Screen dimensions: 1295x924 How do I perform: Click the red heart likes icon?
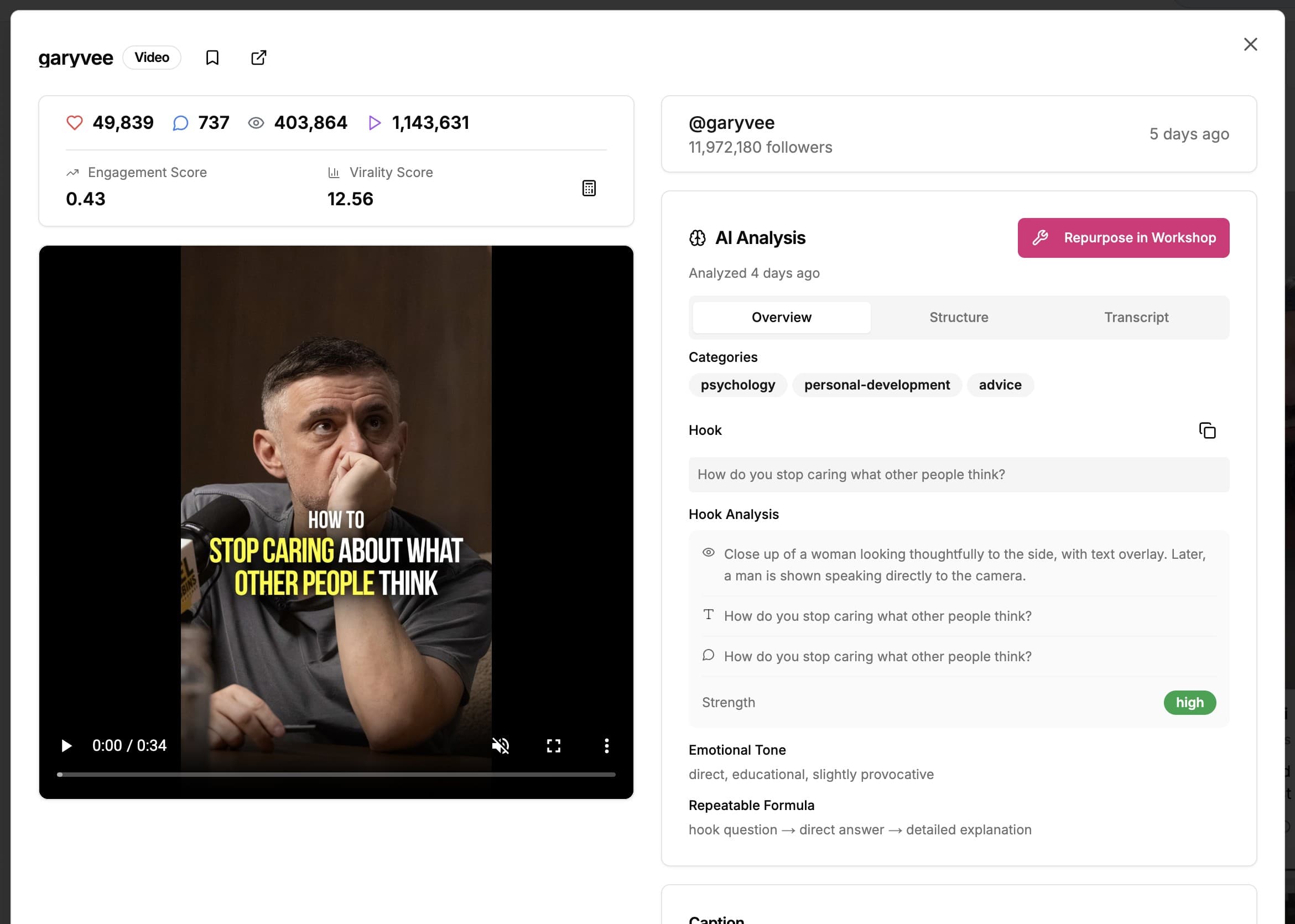pyautogui.click(x=75, y=123)
